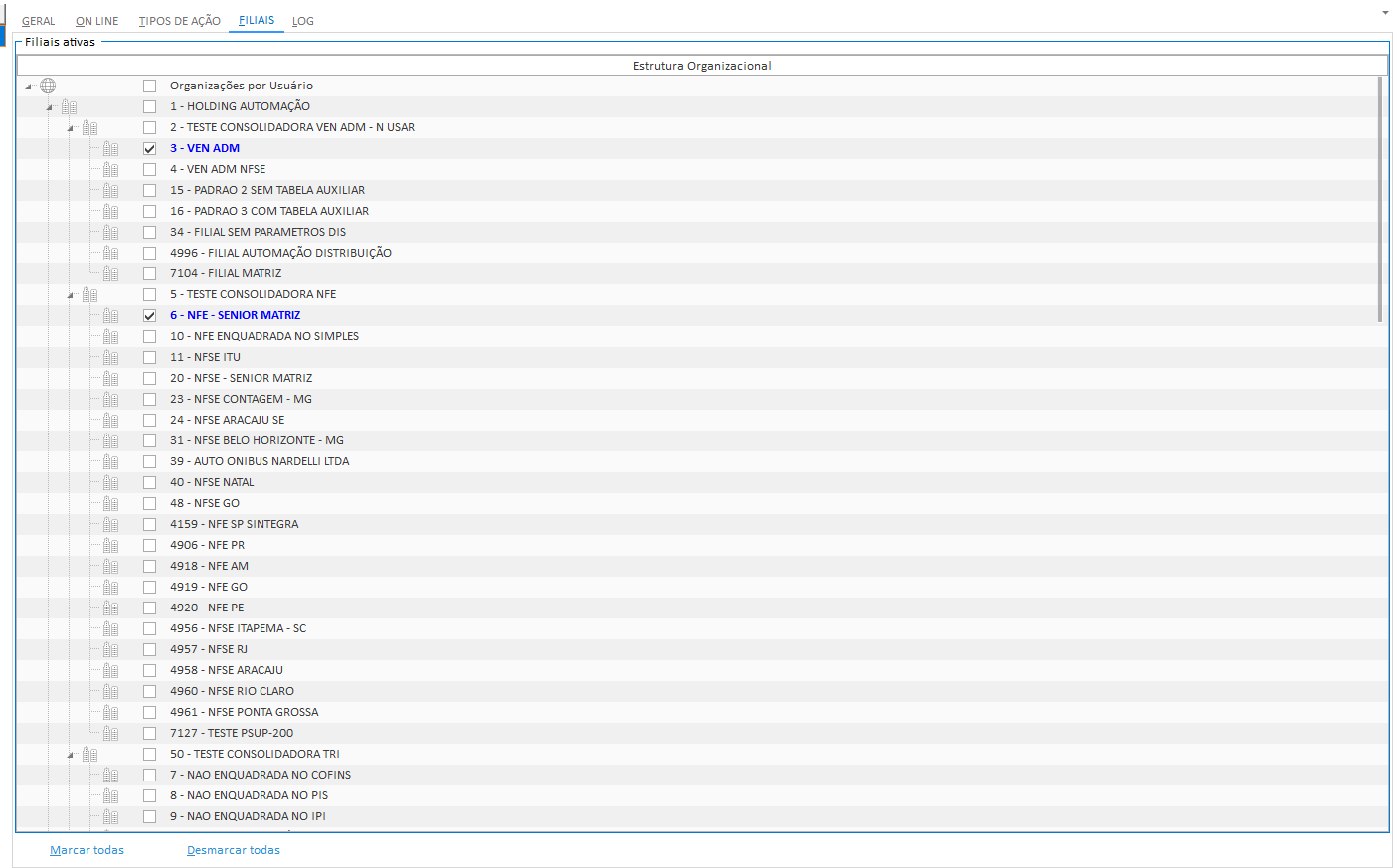Click building icon beside 40 - NFSE NATAL
This screenshot has height=868, width=1394.
[110, 482]
